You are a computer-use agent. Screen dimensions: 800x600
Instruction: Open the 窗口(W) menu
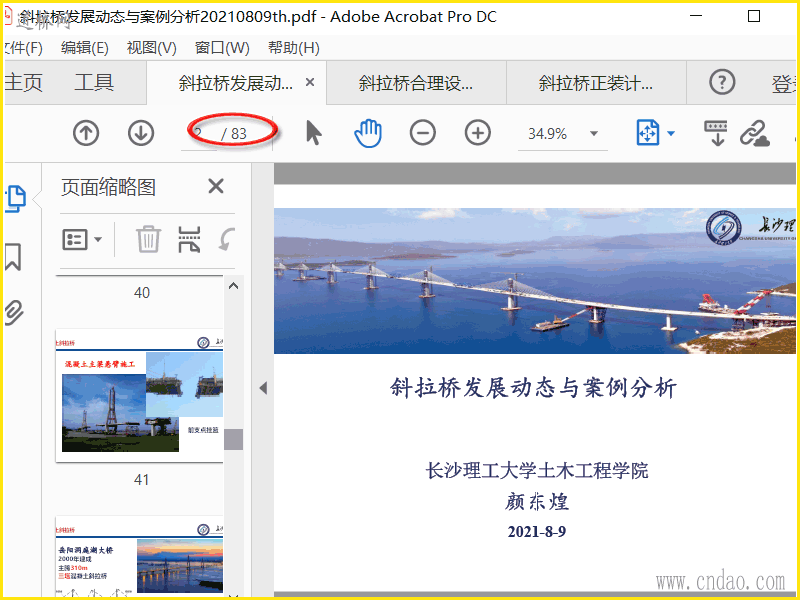(x=222, y=48)
